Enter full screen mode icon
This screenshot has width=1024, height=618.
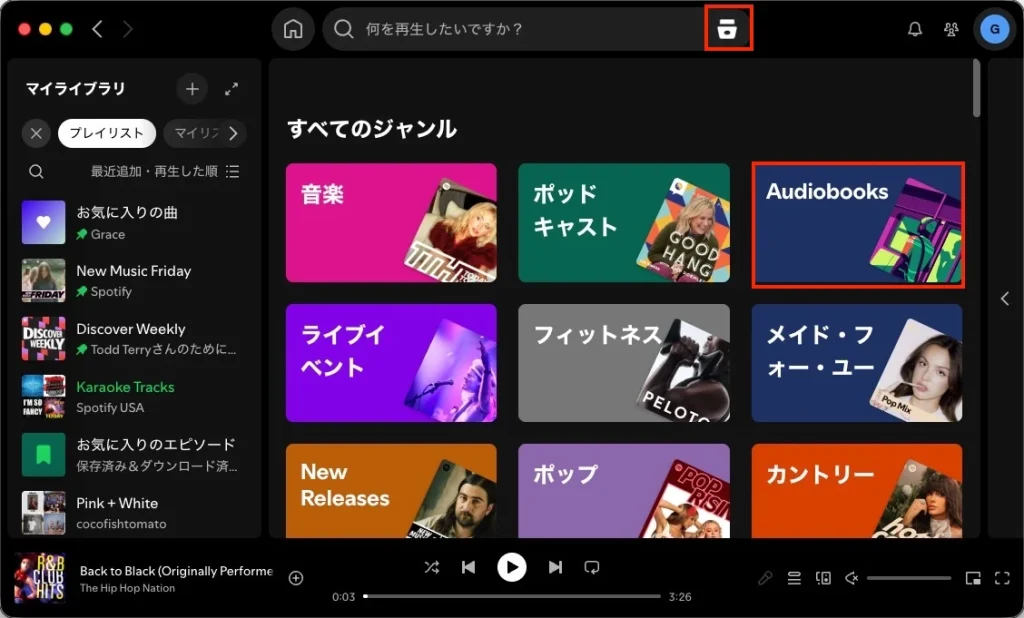tap(1002, 578)
